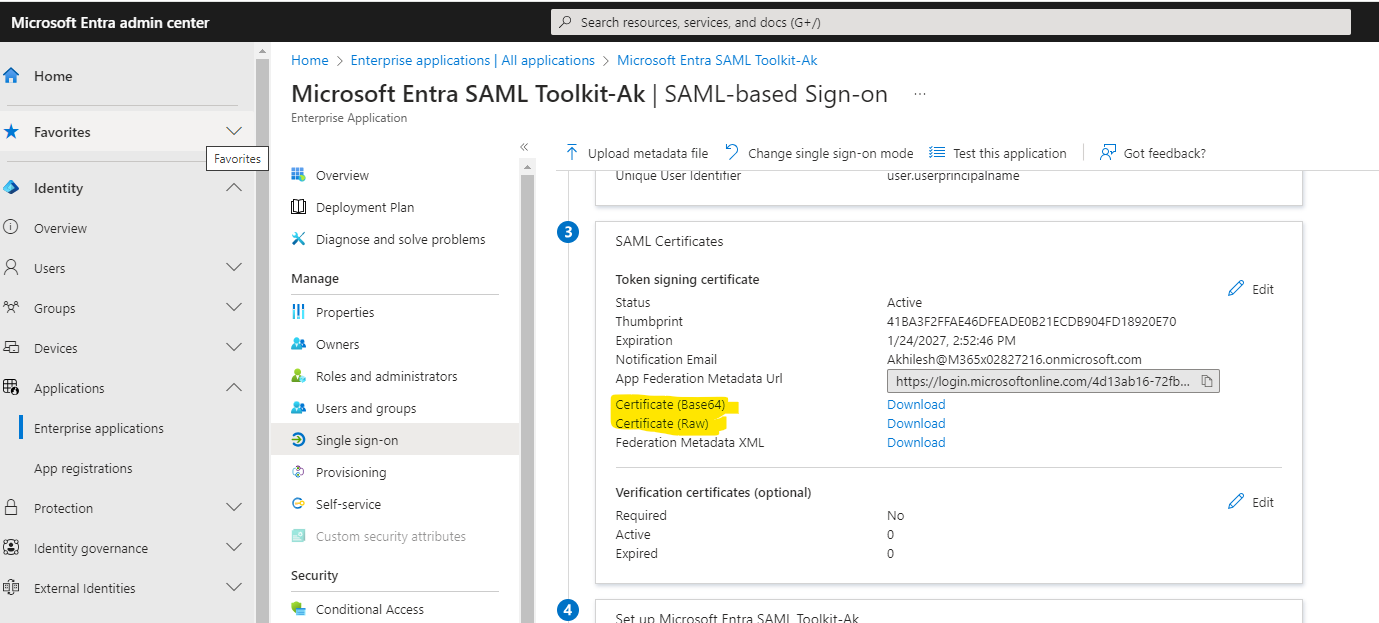Click Change single sign-on mode icon
Viewport: 1379px width, 623px height.
[732, 153]
